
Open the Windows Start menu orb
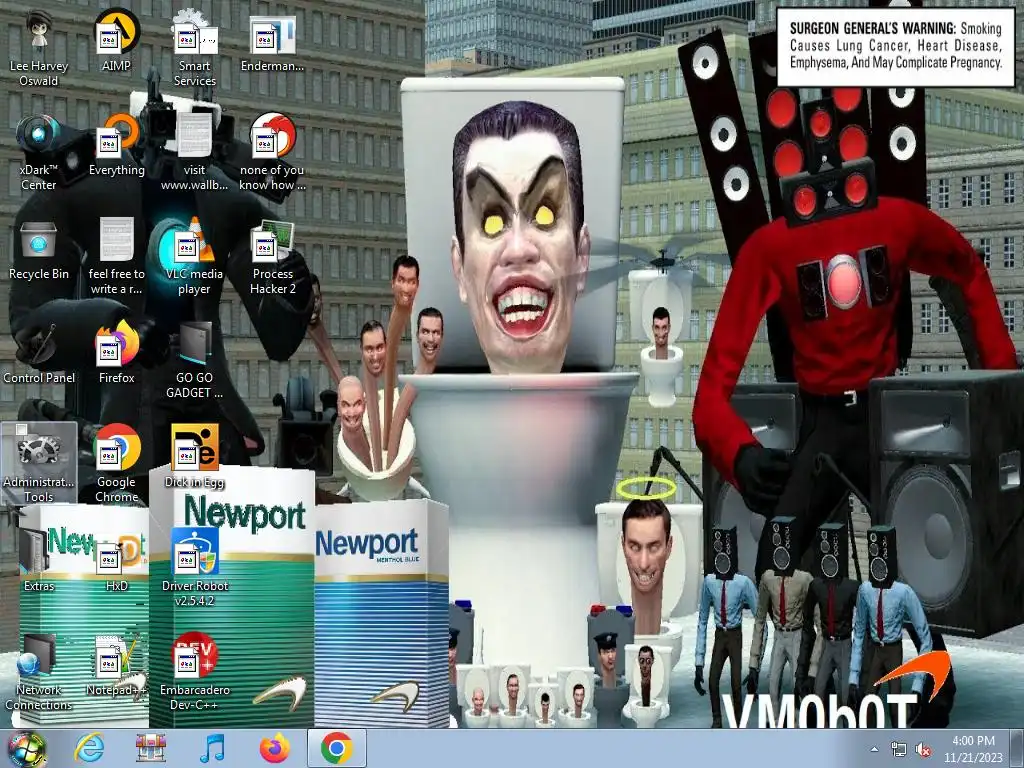26,749
